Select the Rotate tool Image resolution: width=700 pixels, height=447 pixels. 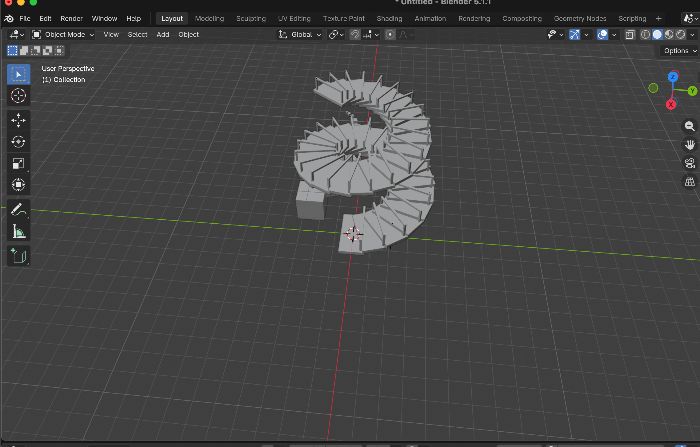click(x=18, y=142)
